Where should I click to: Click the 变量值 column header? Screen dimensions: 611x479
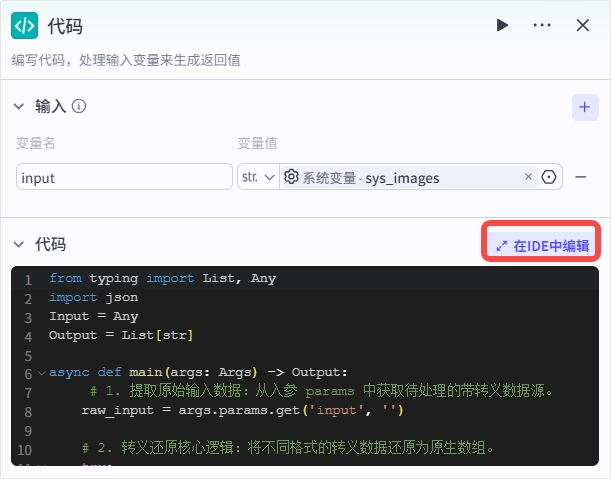pyautogui.click(x=258, y=143)
